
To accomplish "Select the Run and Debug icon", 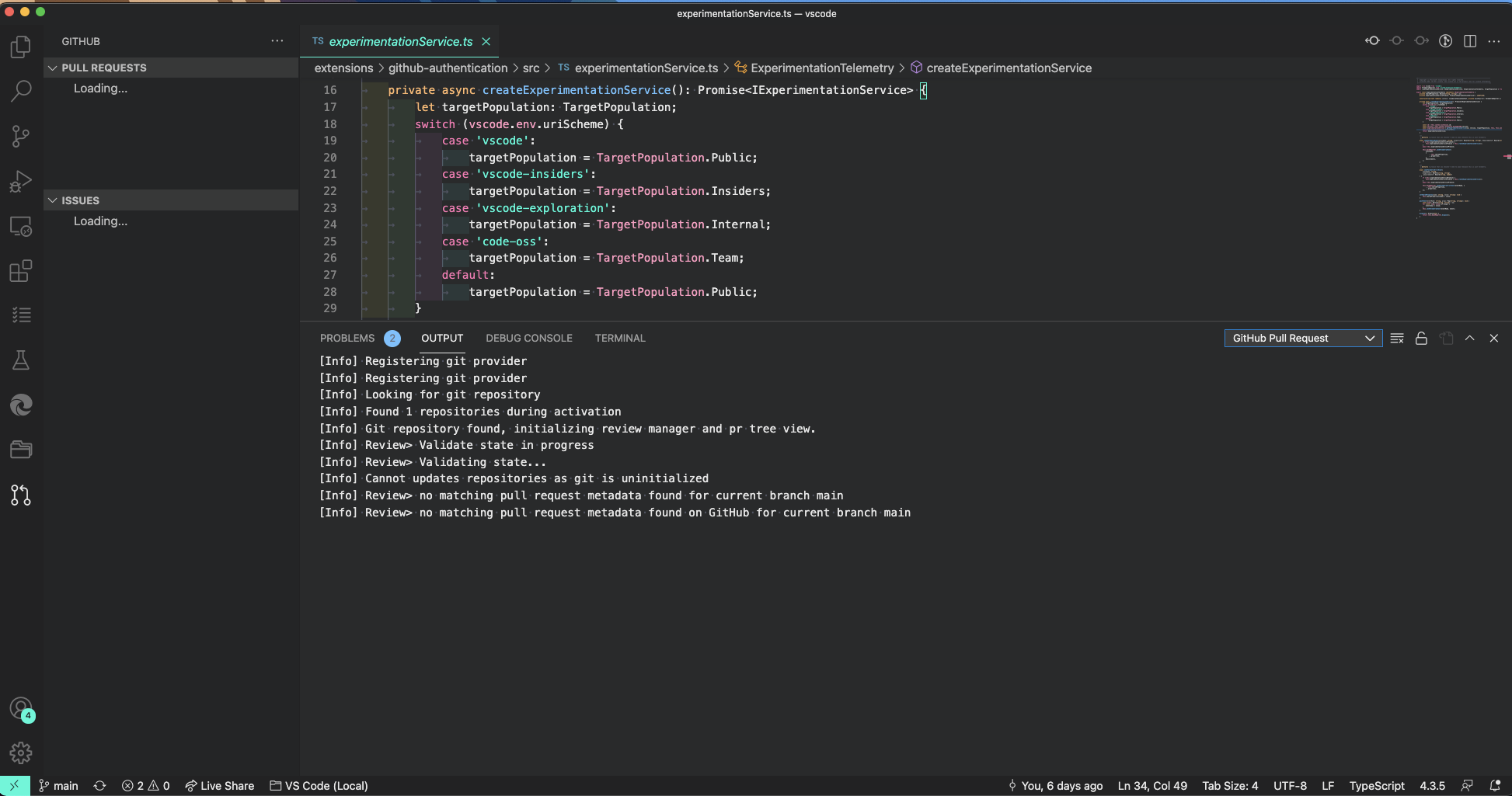I will click(20, 181).
